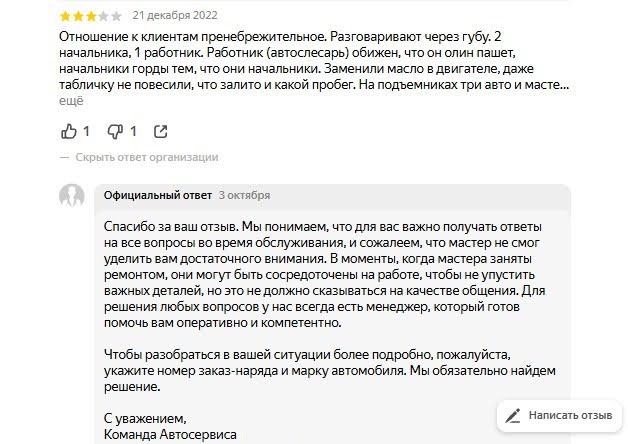
Task: Click the fifth gray rating star
Action: (x=117, y=17)
